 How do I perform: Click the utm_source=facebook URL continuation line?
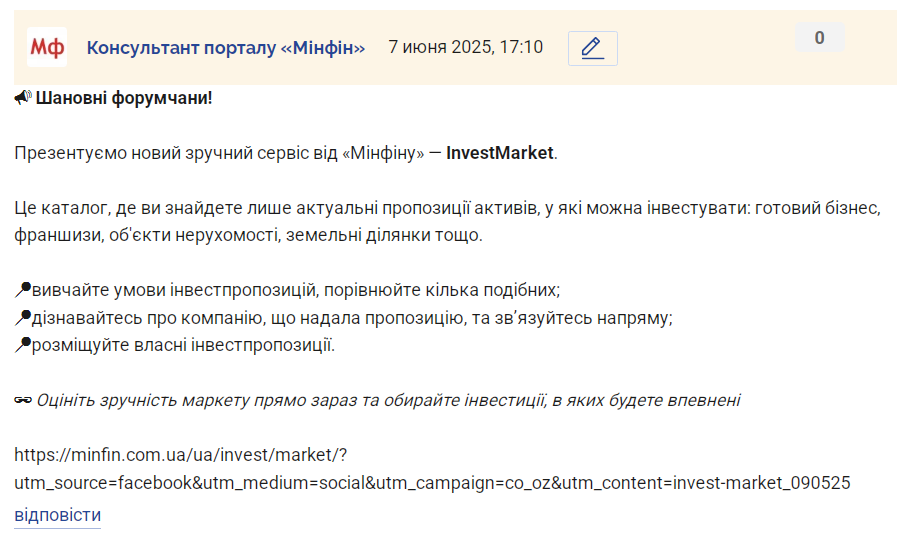[432, 483]
